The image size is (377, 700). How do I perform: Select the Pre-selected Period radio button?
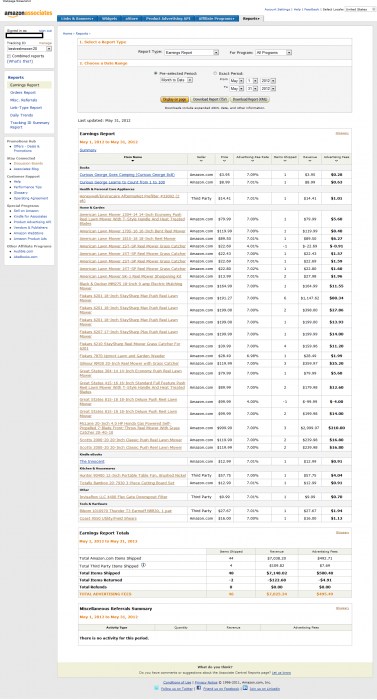tap(155, 73)
